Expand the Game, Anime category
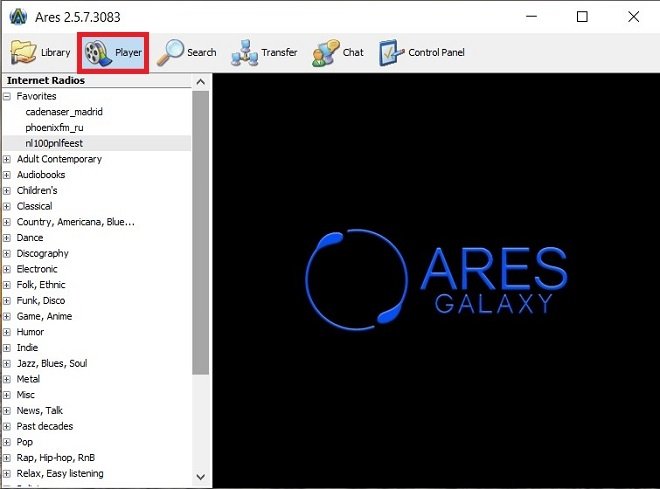Screen dimensions: 660x489 click(x=7, y=316)
